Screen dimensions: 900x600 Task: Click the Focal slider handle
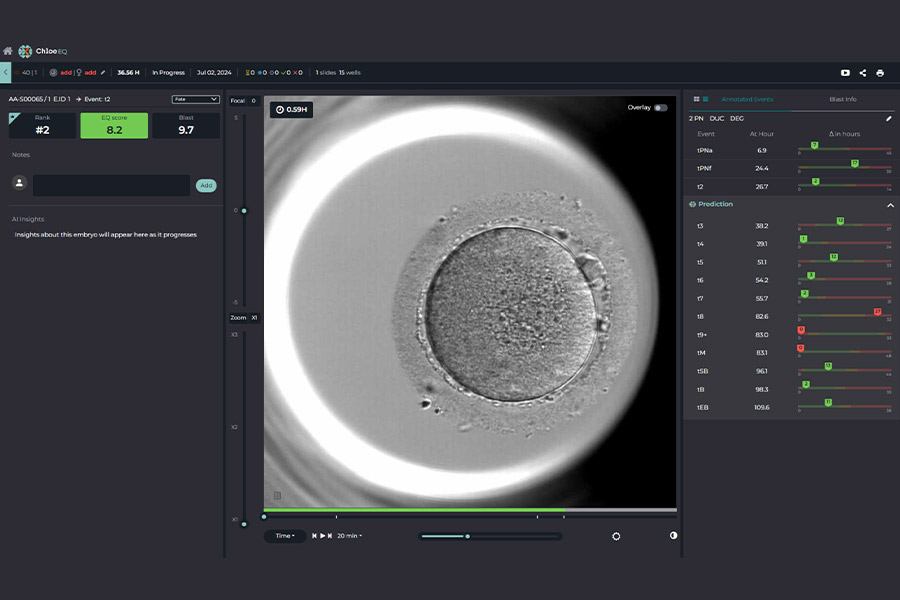coord(243,210)
